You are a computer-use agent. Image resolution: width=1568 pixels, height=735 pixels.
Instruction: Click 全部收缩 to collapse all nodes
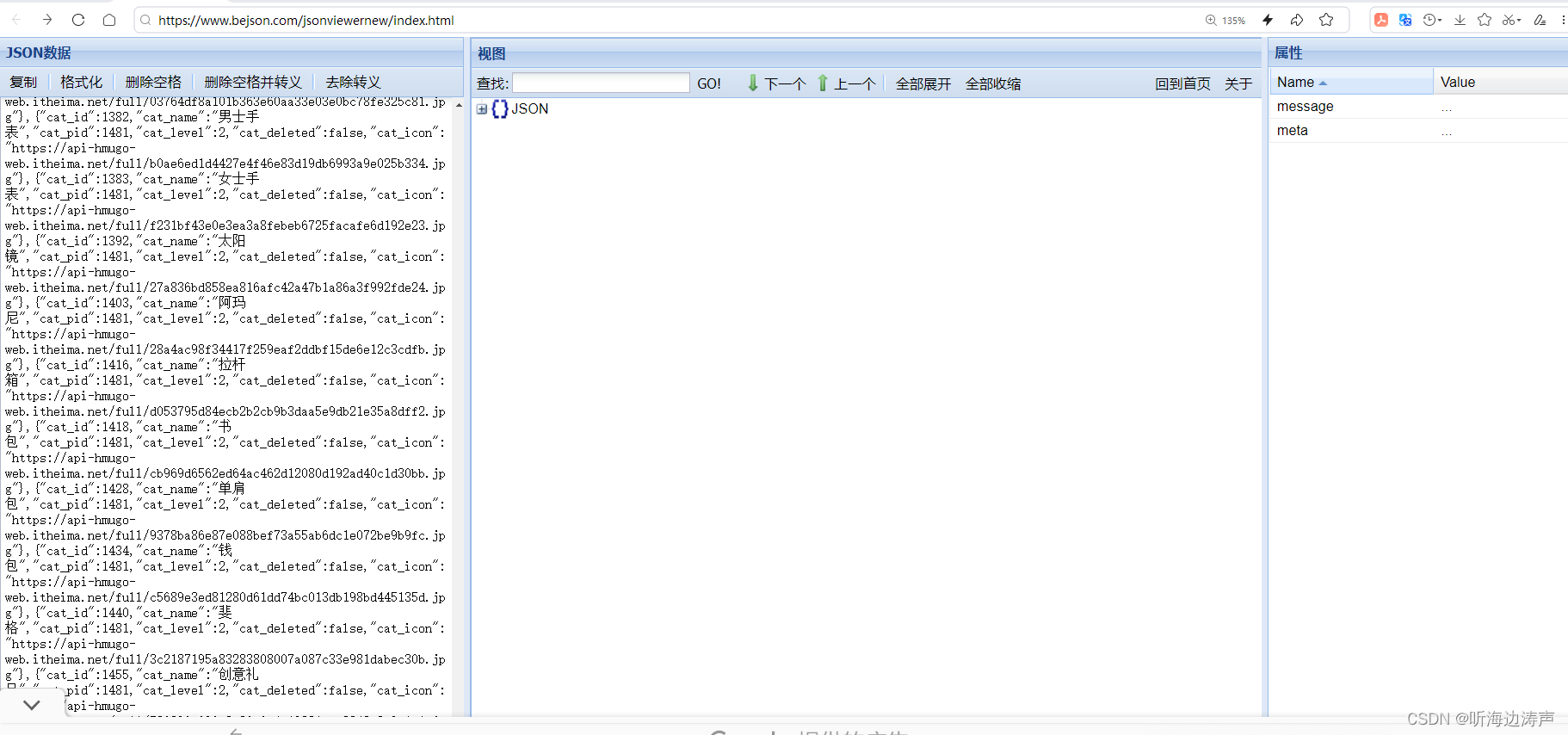993,83
